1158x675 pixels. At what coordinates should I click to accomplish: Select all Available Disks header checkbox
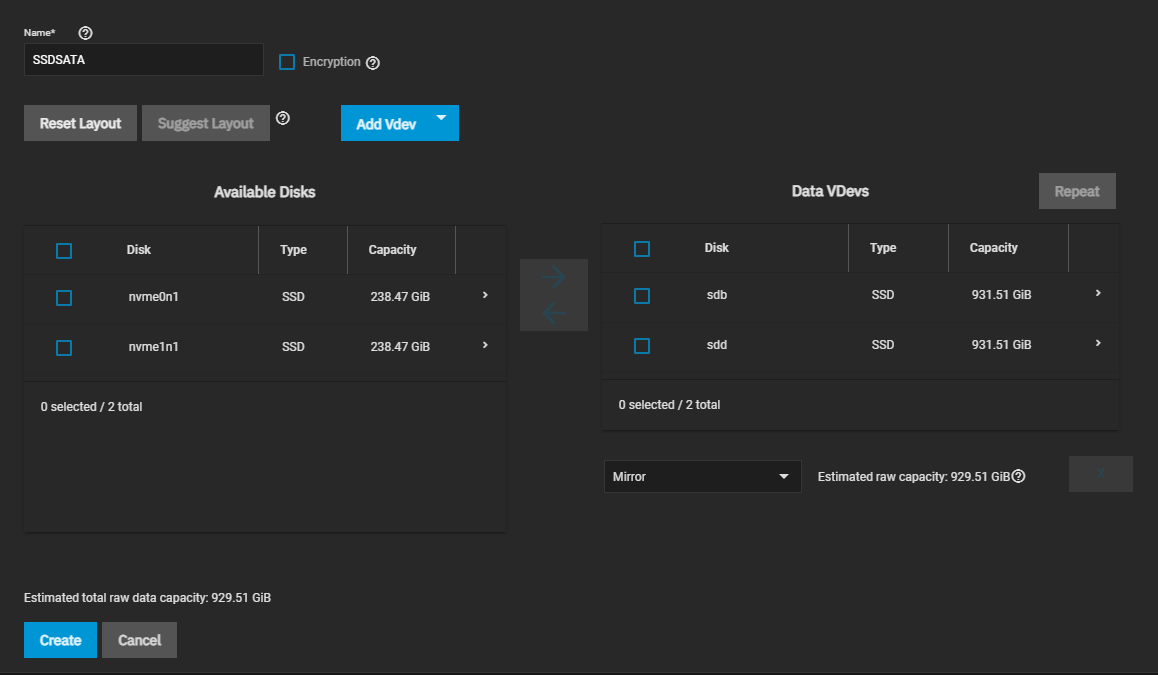pos(64,251)
